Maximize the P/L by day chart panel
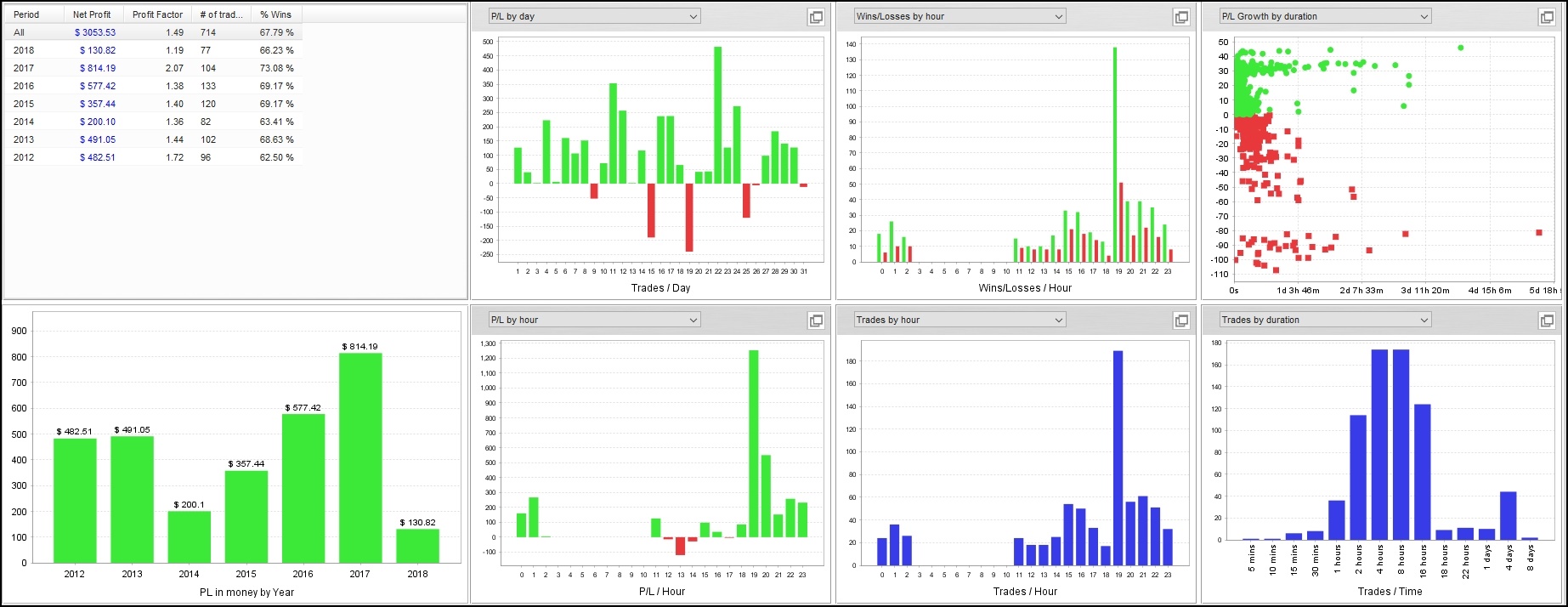Viewport: 1568px width, 607px height. tap(816, 17)
